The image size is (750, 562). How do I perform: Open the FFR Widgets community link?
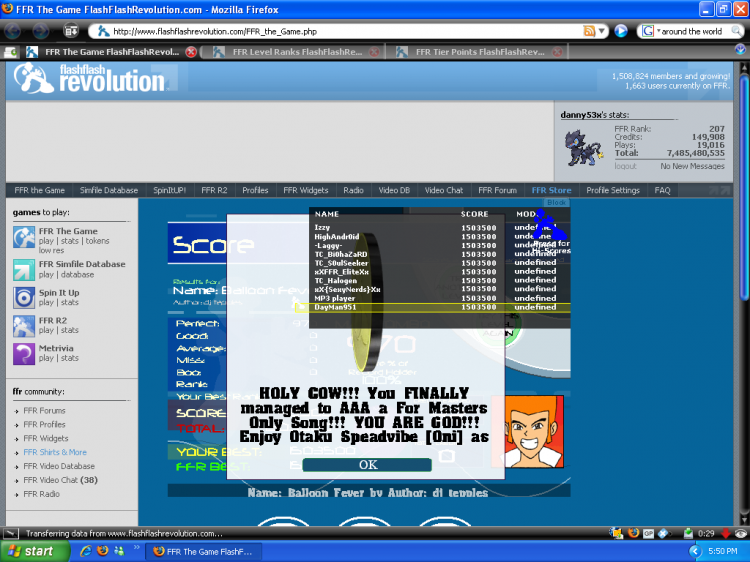(45, 438)
